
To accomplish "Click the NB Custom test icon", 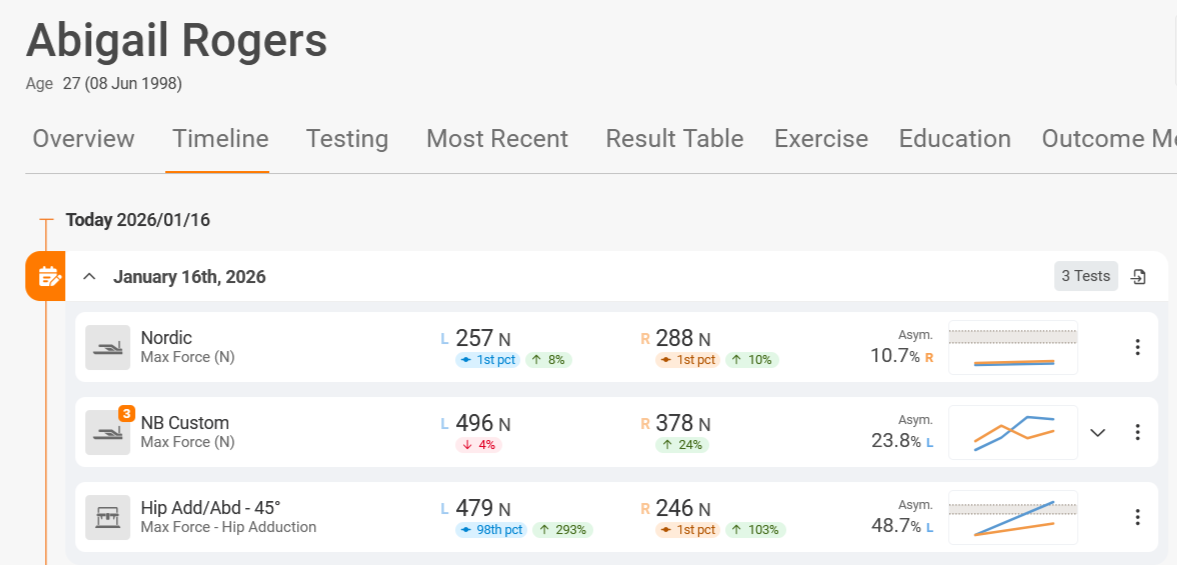I will click(107, 433).
